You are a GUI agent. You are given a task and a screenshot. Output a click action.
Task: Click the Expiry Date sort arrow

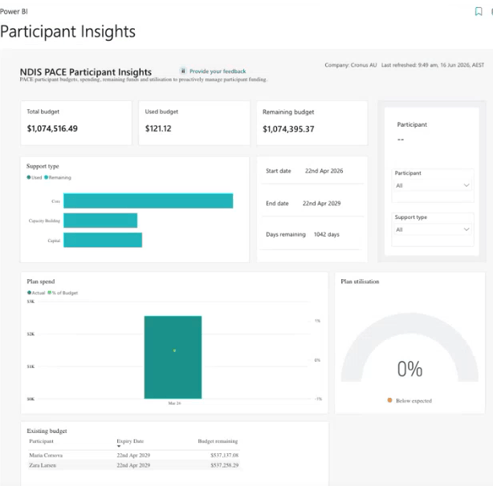(x=119, y=446)
